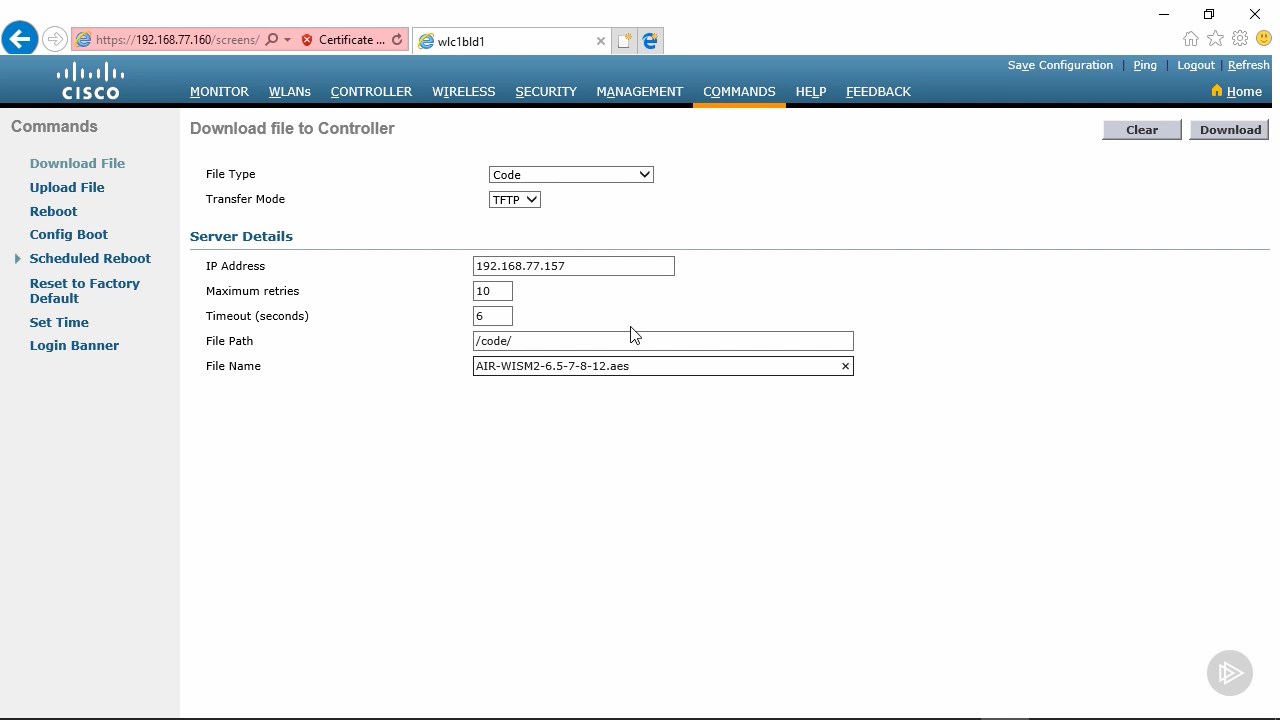1280x720 pixels.
Task: Open the CONTROLLER menu
Action: [x=371, y=91]
